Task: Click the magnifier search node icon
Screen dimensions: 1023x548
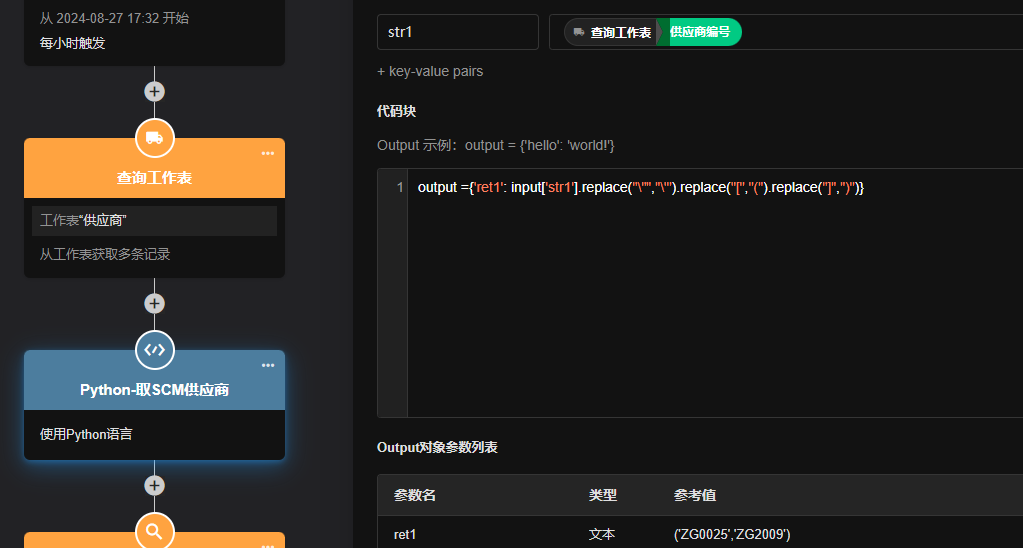Action: click(154, 531)
